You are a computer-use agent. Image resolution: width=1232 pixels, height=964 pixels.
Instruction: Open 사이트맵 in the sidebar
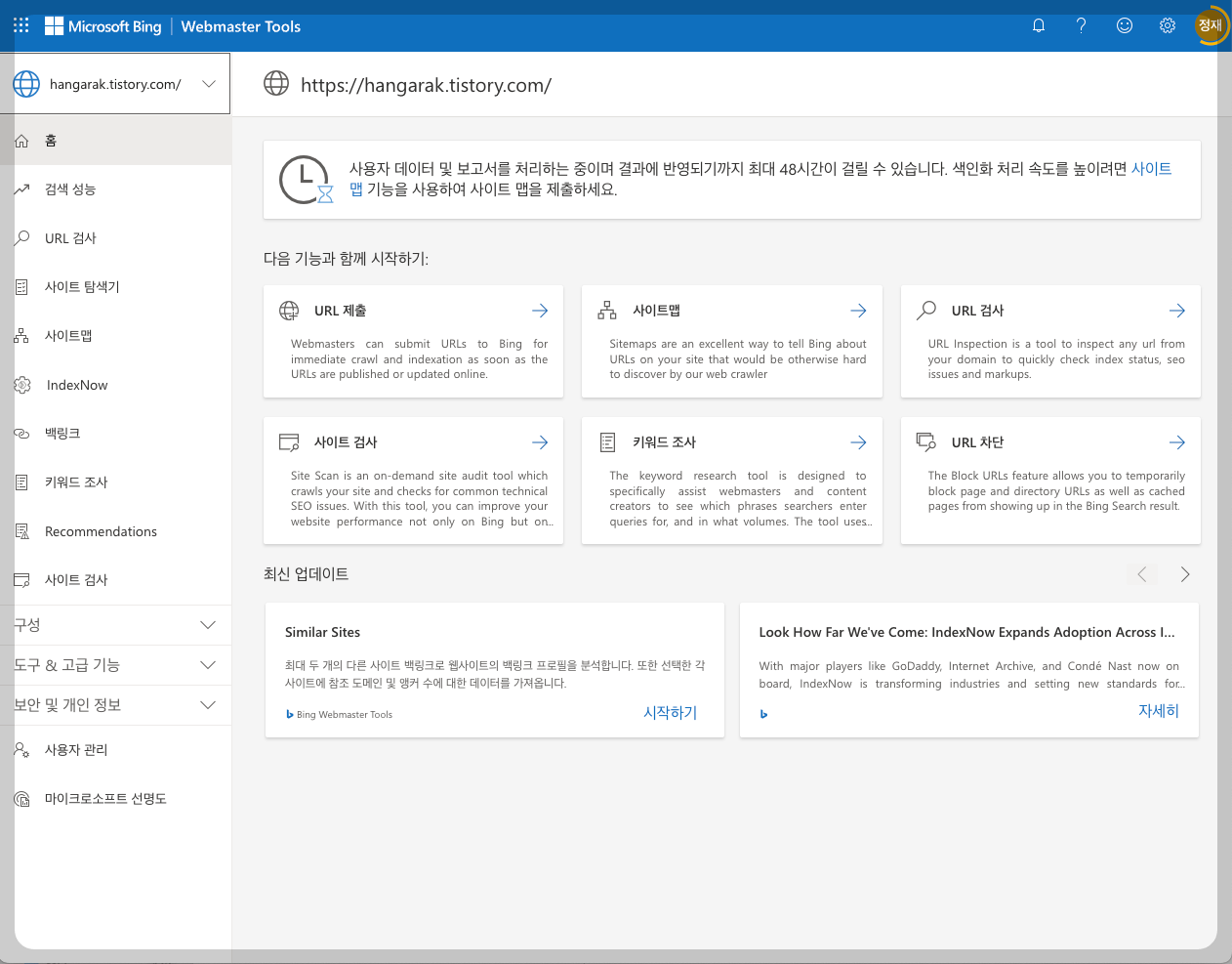(x=115, y=336)
